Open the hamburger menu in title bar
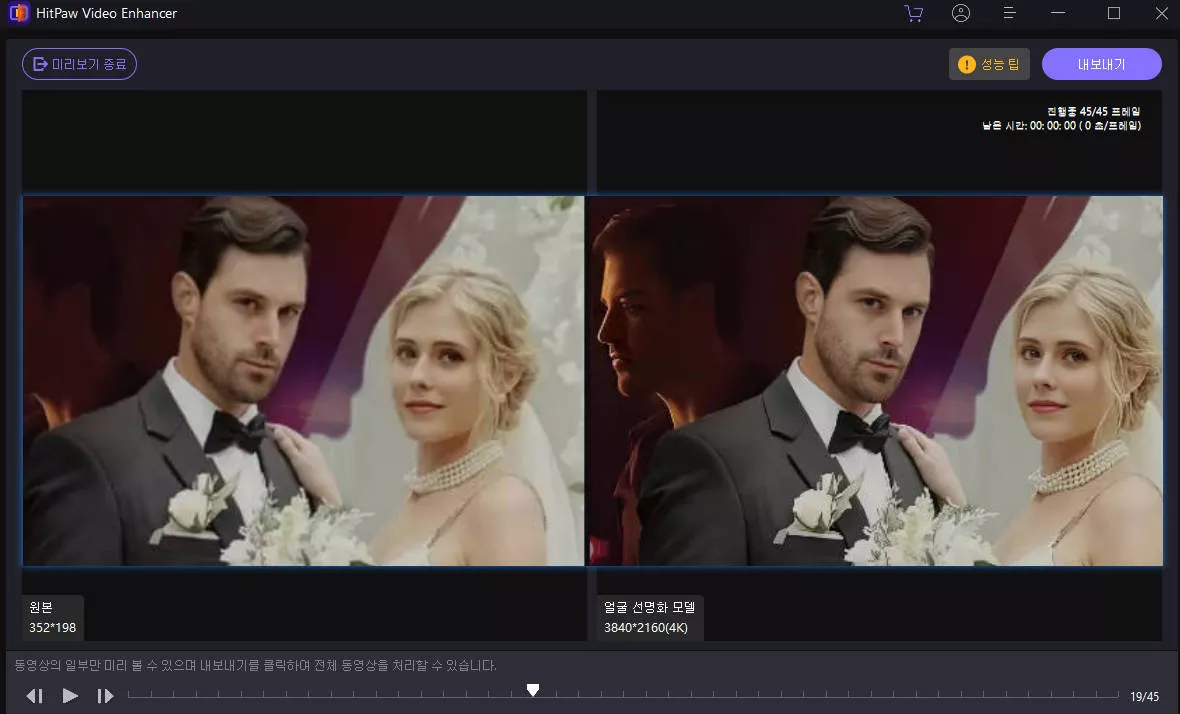 point(1009,14)
